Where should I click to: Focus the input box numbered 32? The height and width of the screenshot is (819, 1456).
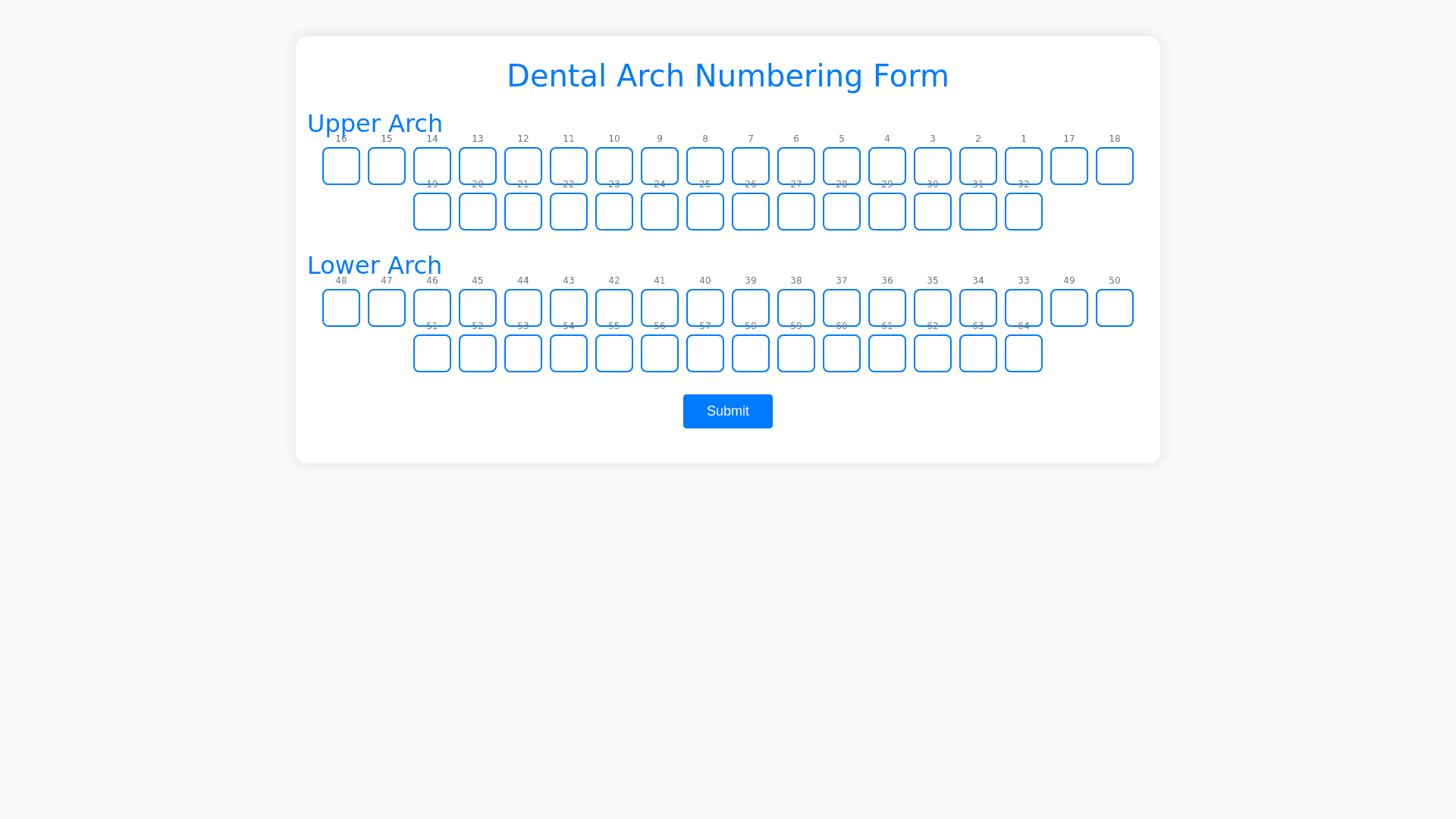click(1023, 212)
